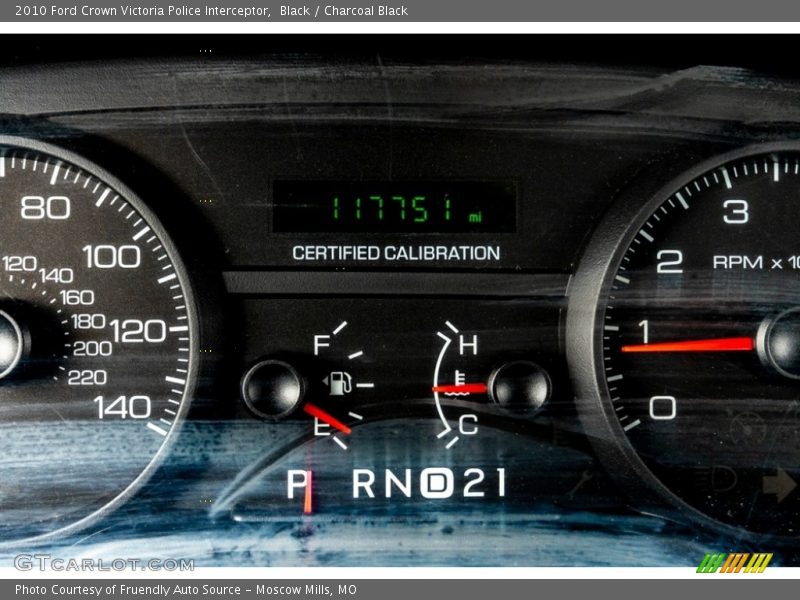
Task: Click the temperature gauge center knob
Action: point(519,388)
